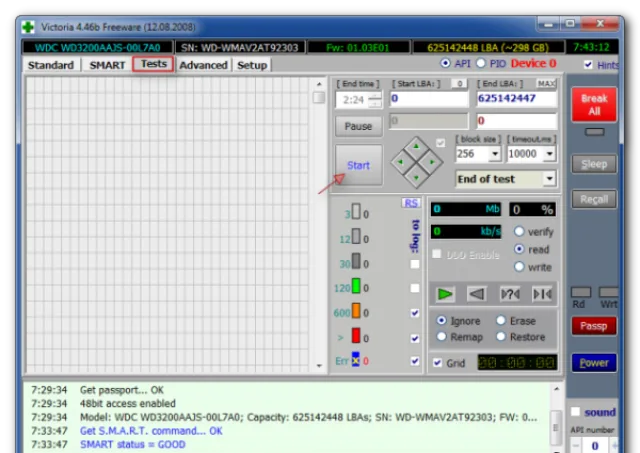The height and width of the screenshot is (453, 640).
Task: Click the 0 start LBA reset button
Action: tap(460, 84)
